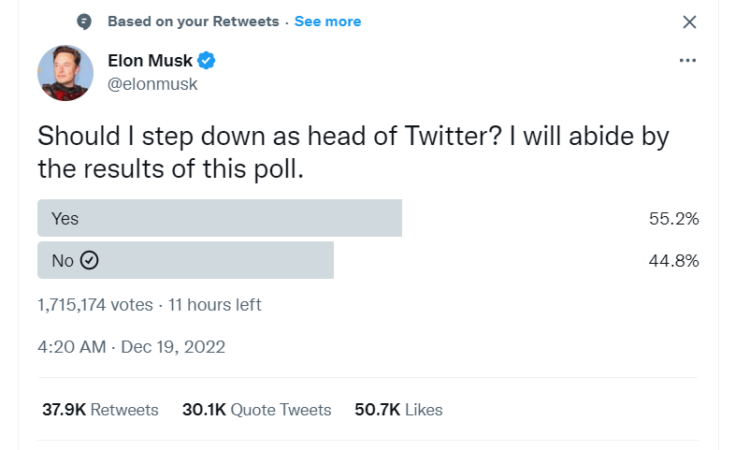
Task: Click the 44.8% No result percentage
Action: click(674, 261)
